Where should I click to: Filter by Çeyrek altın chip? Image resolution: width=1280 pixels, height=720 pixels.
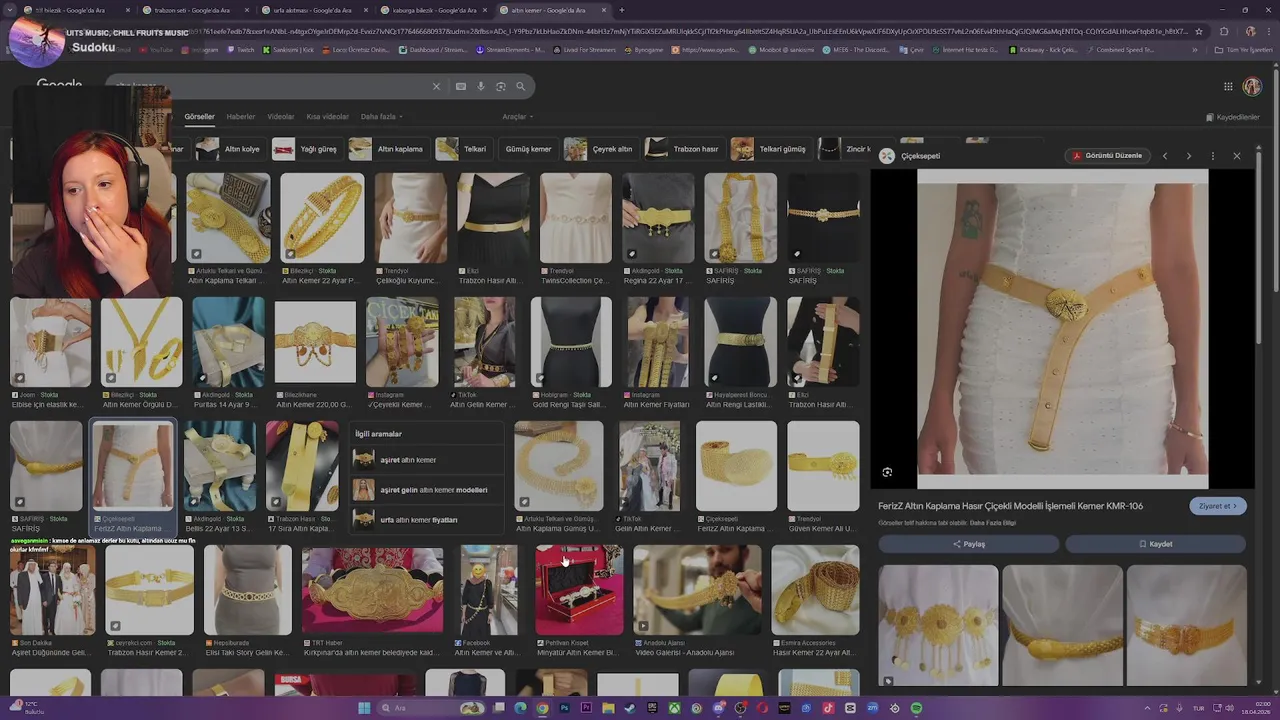point(601,149)
